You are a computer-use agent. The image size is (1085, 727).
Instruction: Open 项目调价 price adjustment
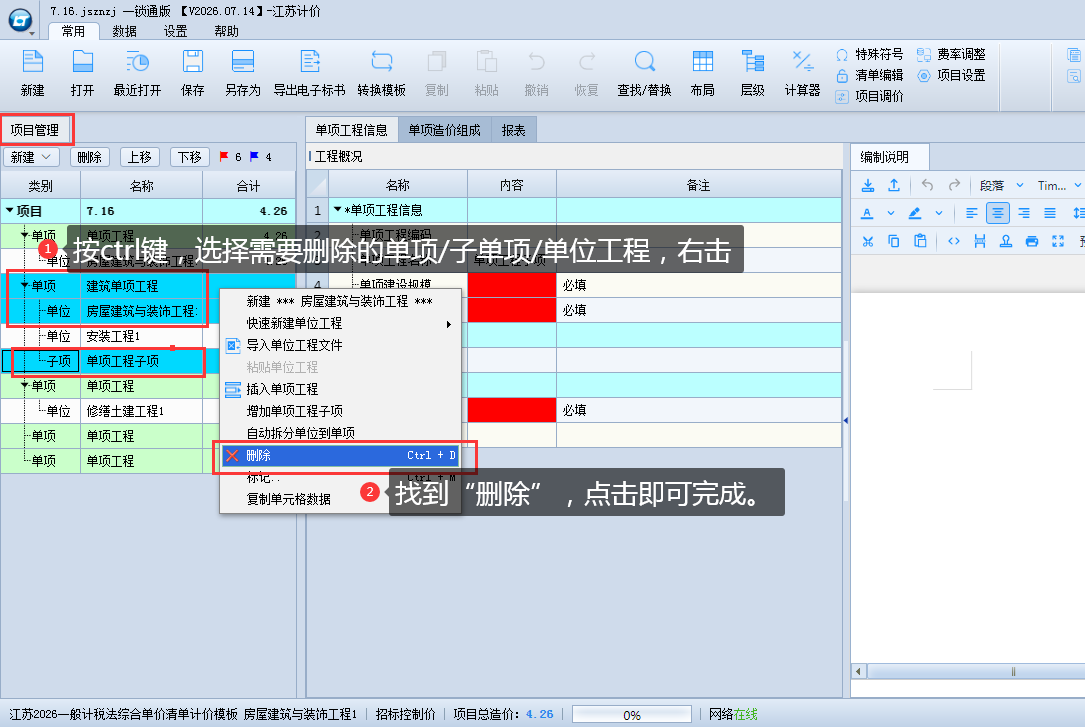click(x=870, y=96)
